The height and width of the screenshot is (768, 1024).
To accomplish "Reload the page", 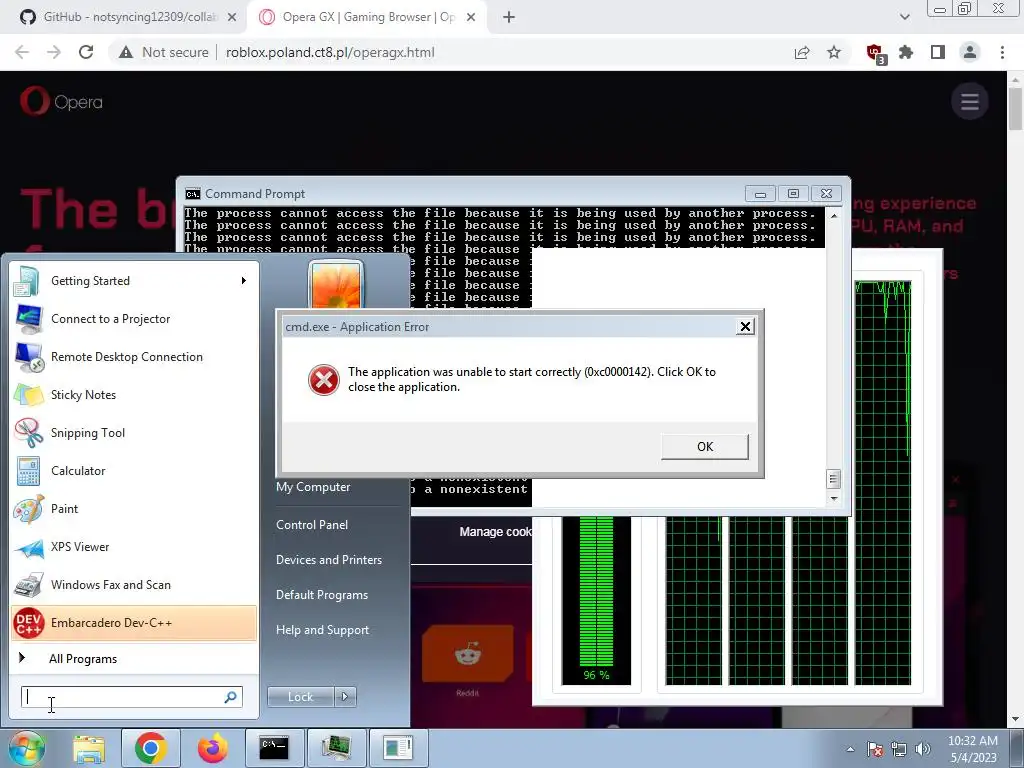I will pos(86,52).
